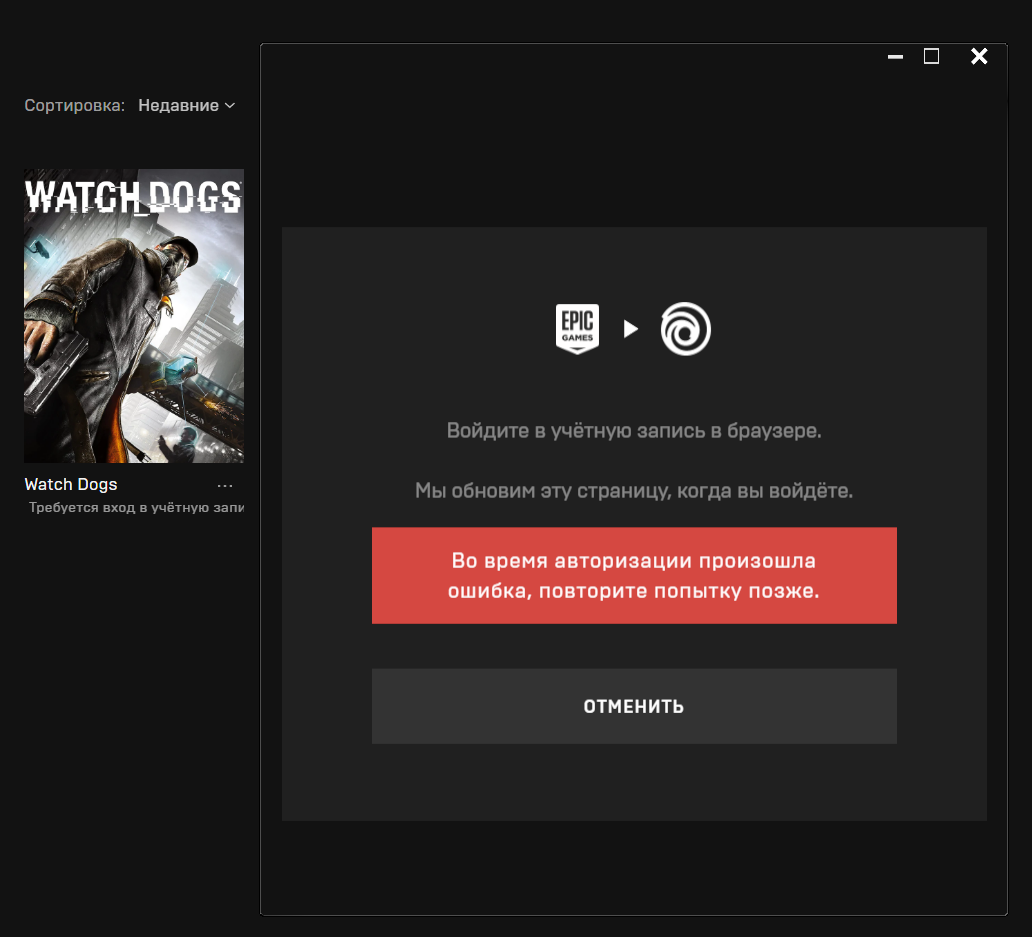Open the Недавние sorting dropdown
The height and width of the screenshot is (937, 1032).
point(186,105)
